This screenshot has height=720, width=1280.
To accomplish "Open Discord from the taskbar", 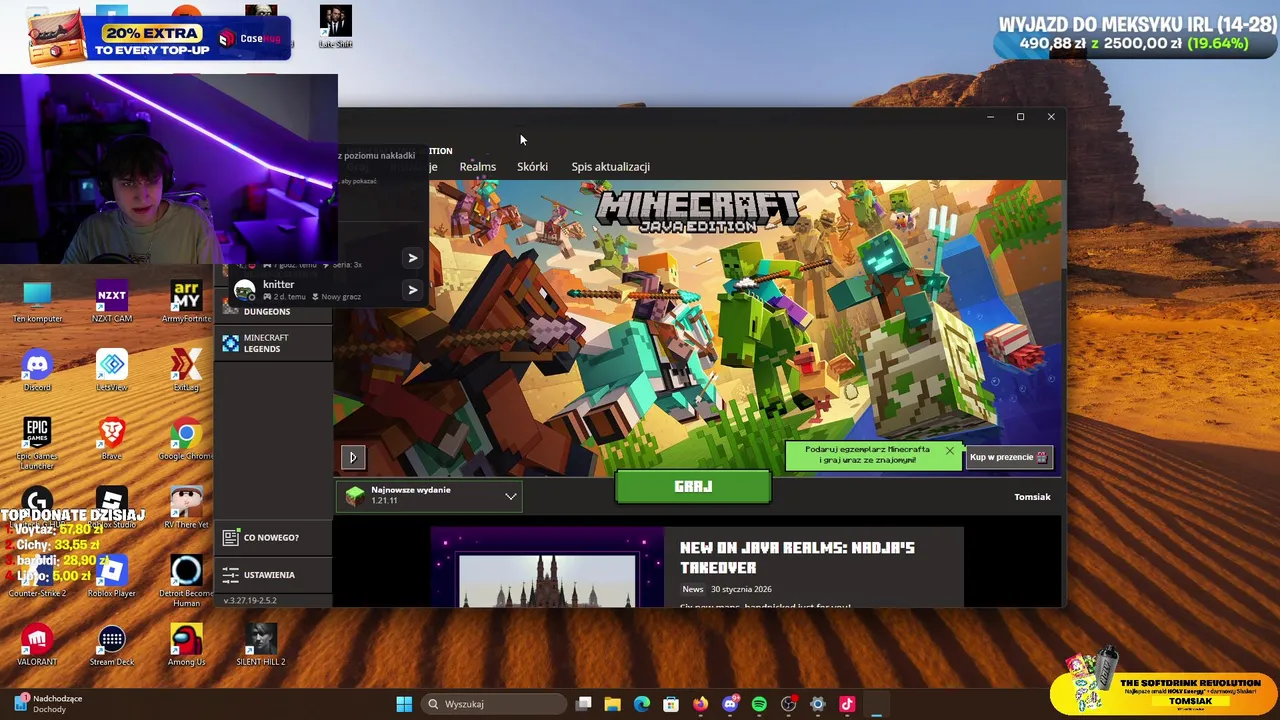I will coord(730,704).
